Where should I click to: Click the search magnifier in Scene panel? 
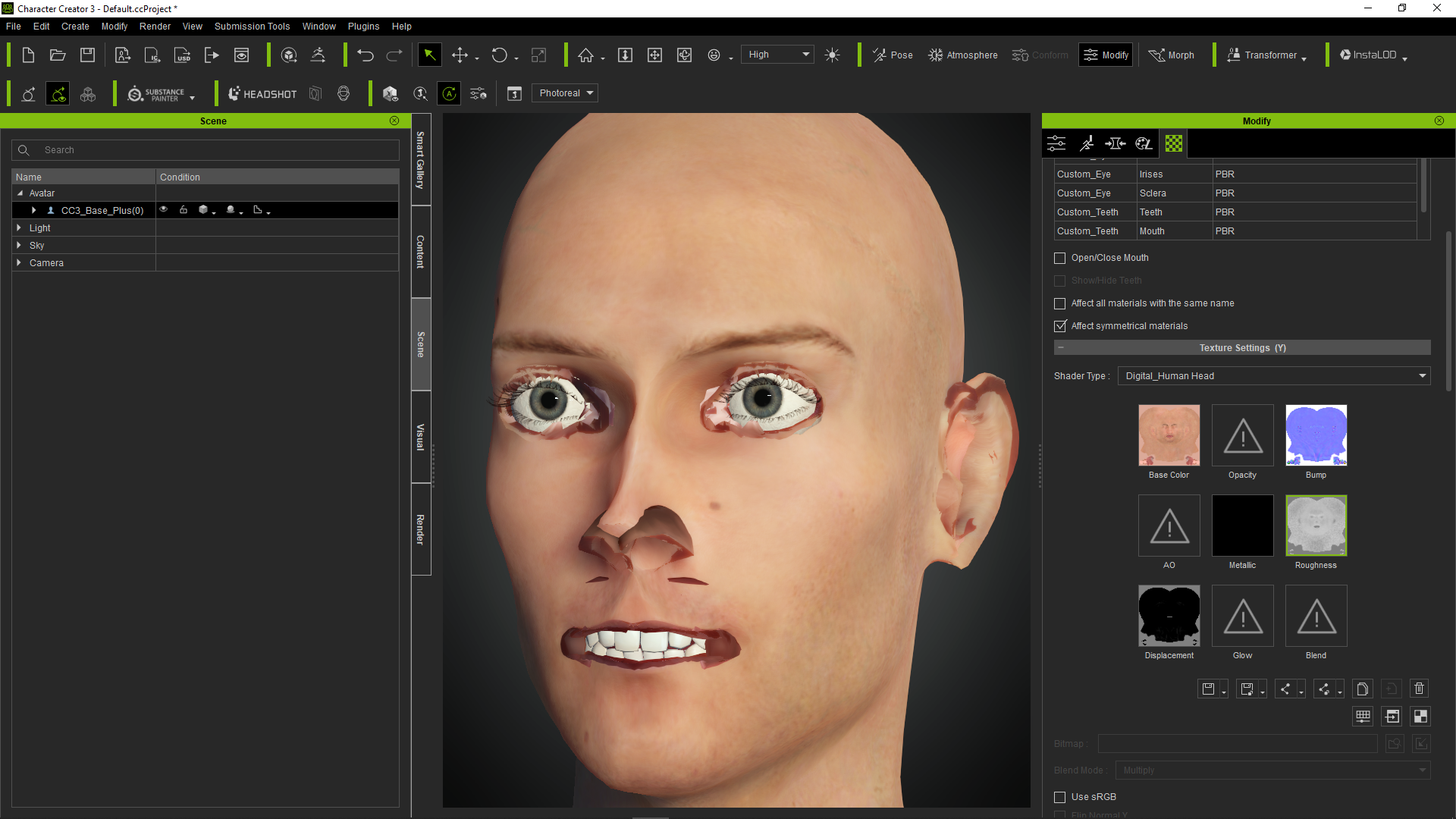point(24,150)
